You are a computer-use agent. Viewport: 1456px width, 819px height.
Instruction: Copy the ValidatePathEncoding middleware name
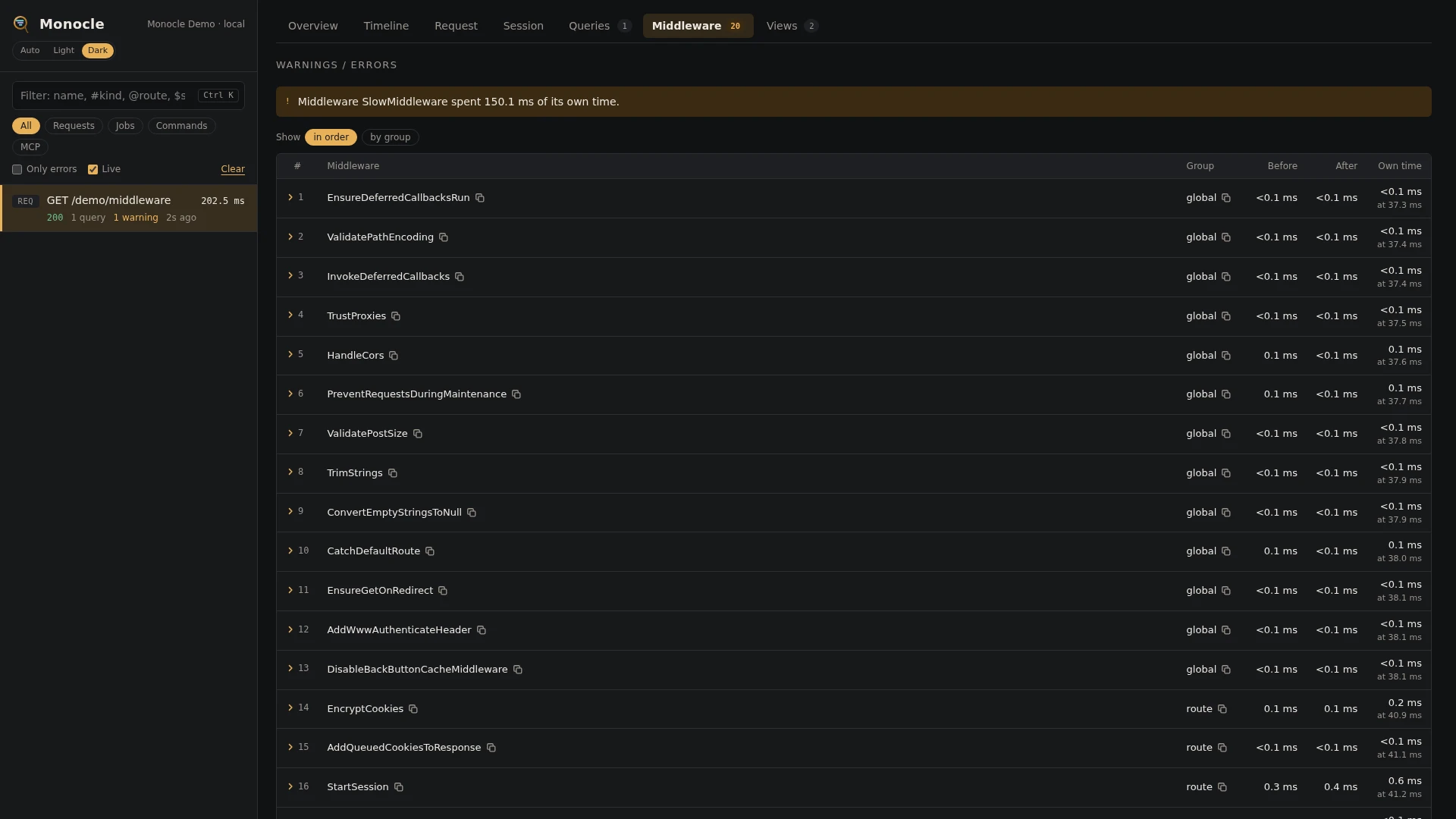tap(444, 237)
